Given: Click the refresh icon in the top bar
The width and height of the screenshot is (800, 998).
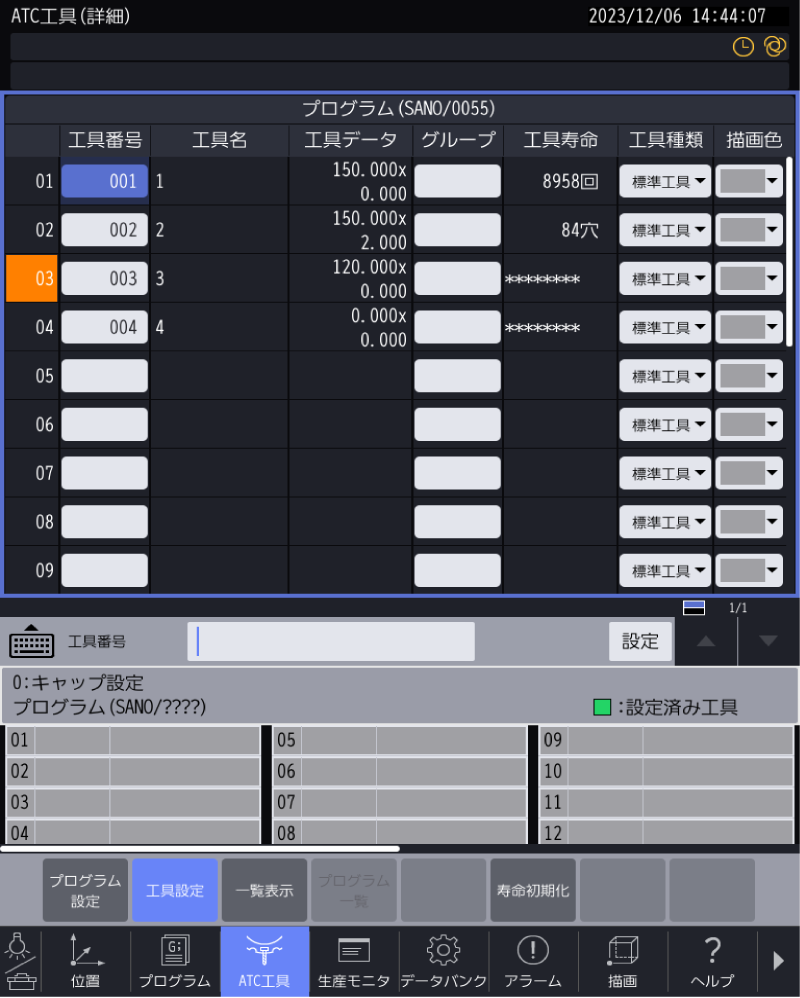Looking at the screenshot, I should click(x=774, y=47).
